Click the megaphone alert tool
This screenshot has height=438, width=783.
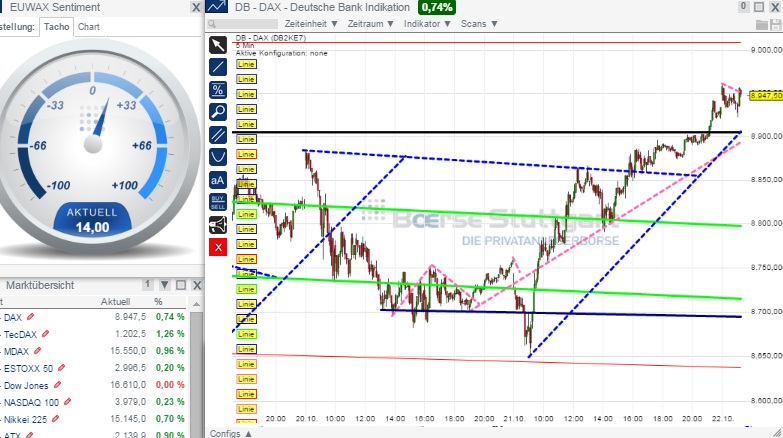218,225
